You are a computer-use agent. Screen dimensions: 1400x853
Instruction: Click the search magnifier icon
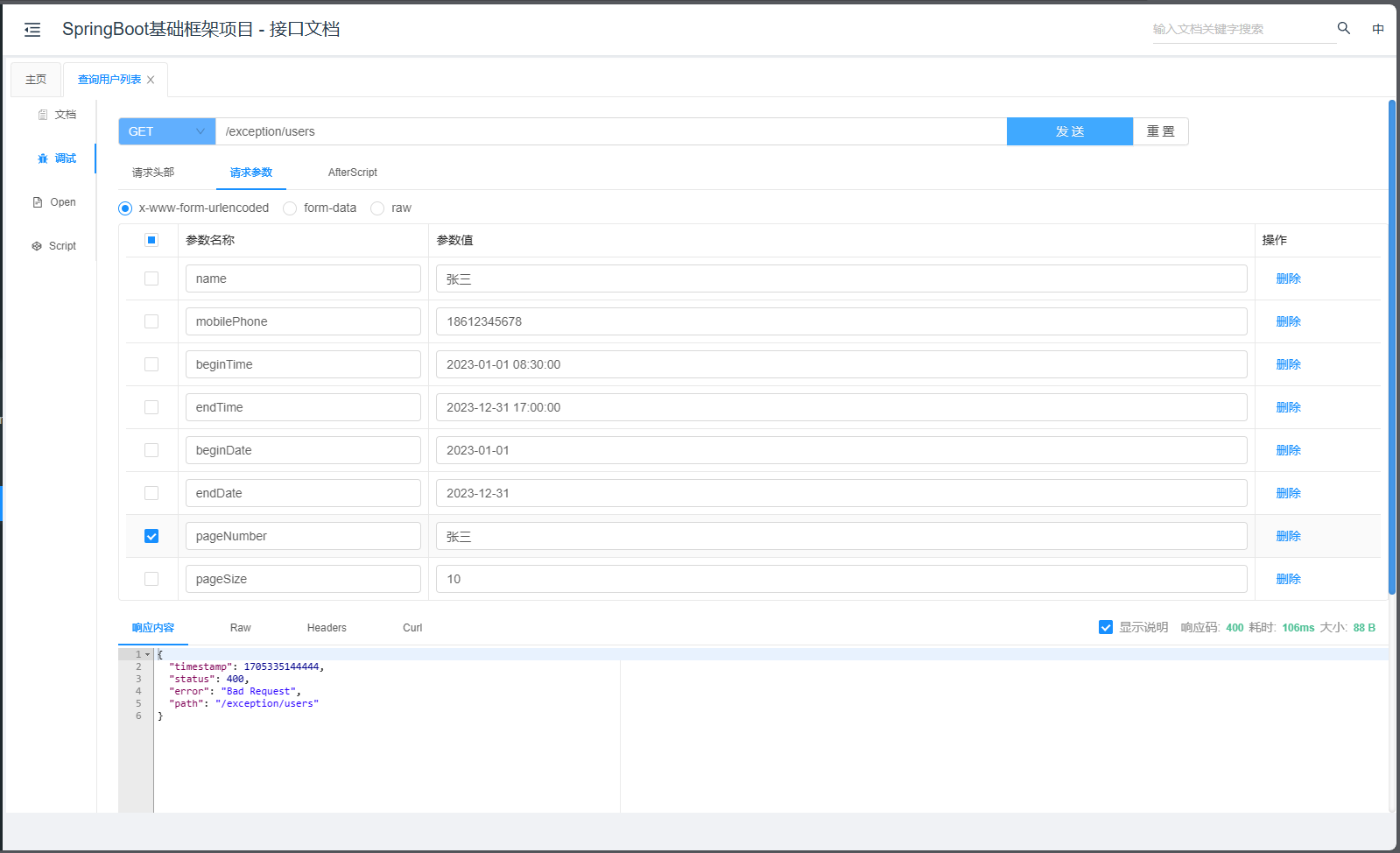coord(1344,28)
